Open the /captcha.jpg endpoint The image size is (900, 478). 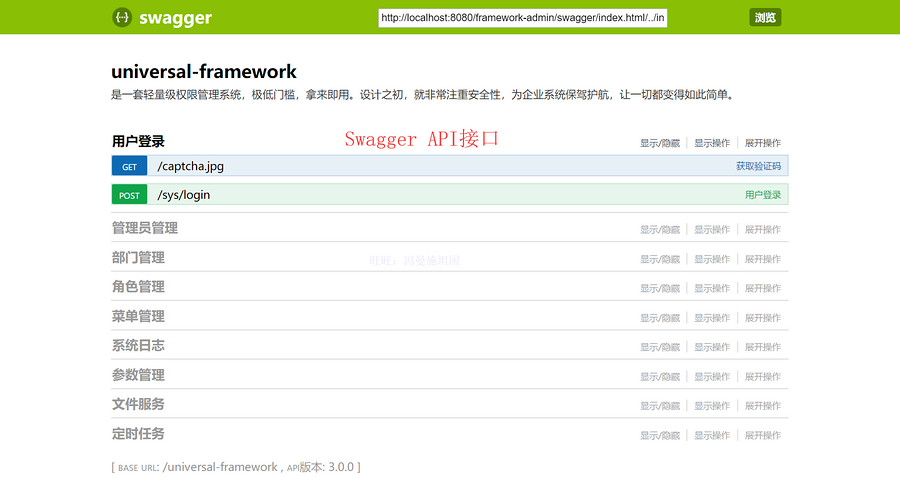click(x=191, y=166)
